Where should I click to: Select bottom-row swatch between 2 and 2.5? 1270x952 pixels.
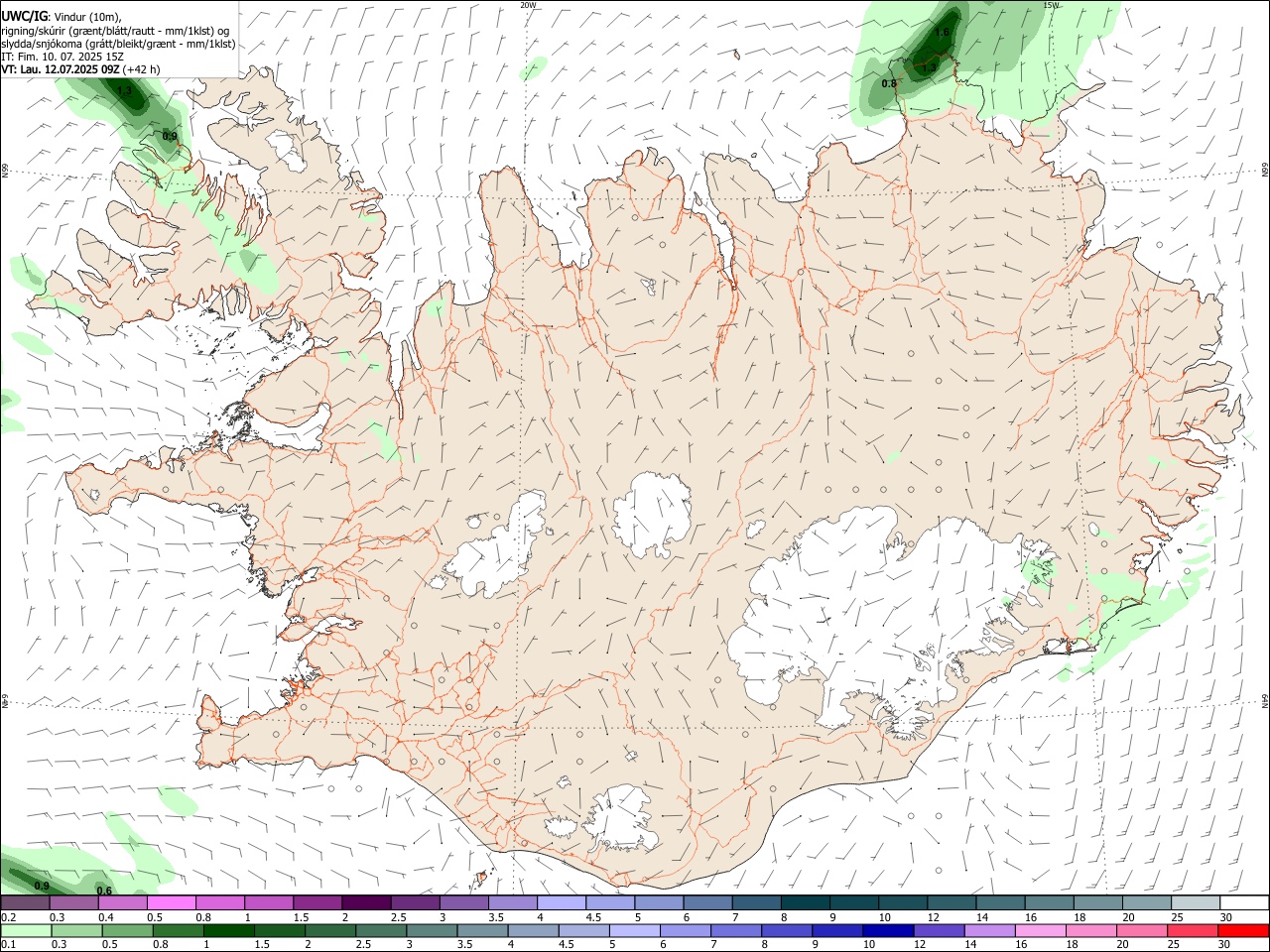point(331,930)
